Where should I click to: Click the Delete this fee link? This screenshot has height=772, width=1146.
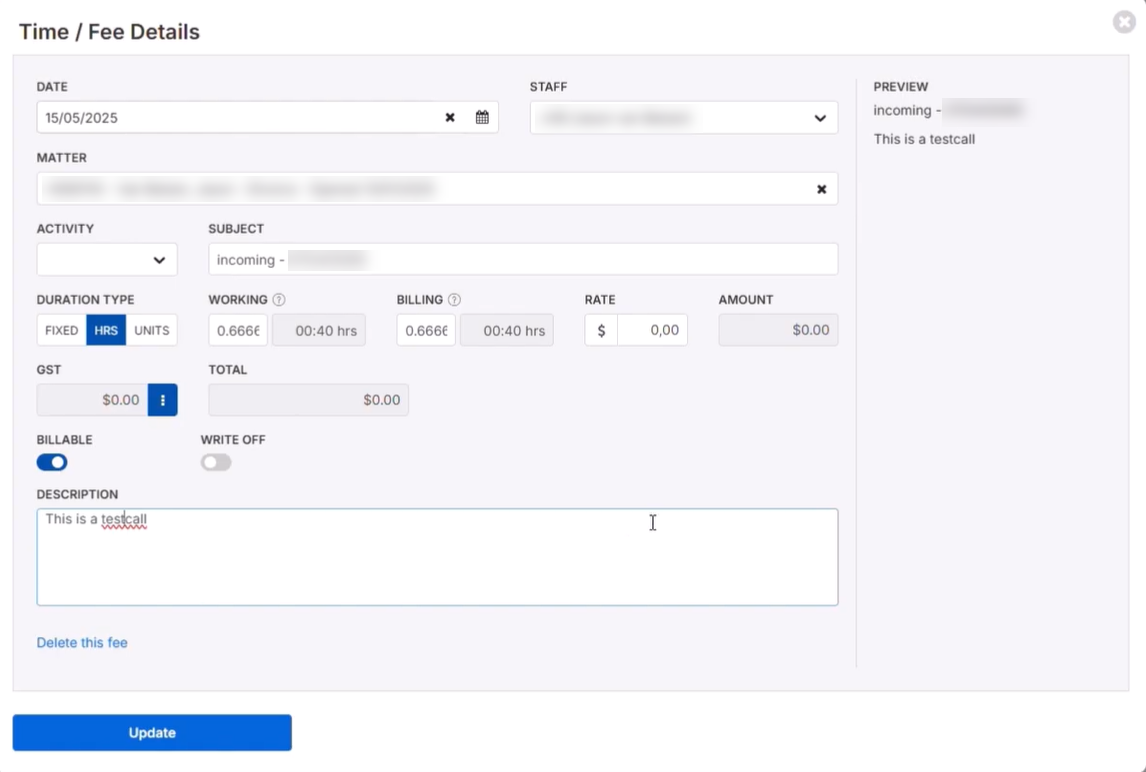[x=82, y=643]
